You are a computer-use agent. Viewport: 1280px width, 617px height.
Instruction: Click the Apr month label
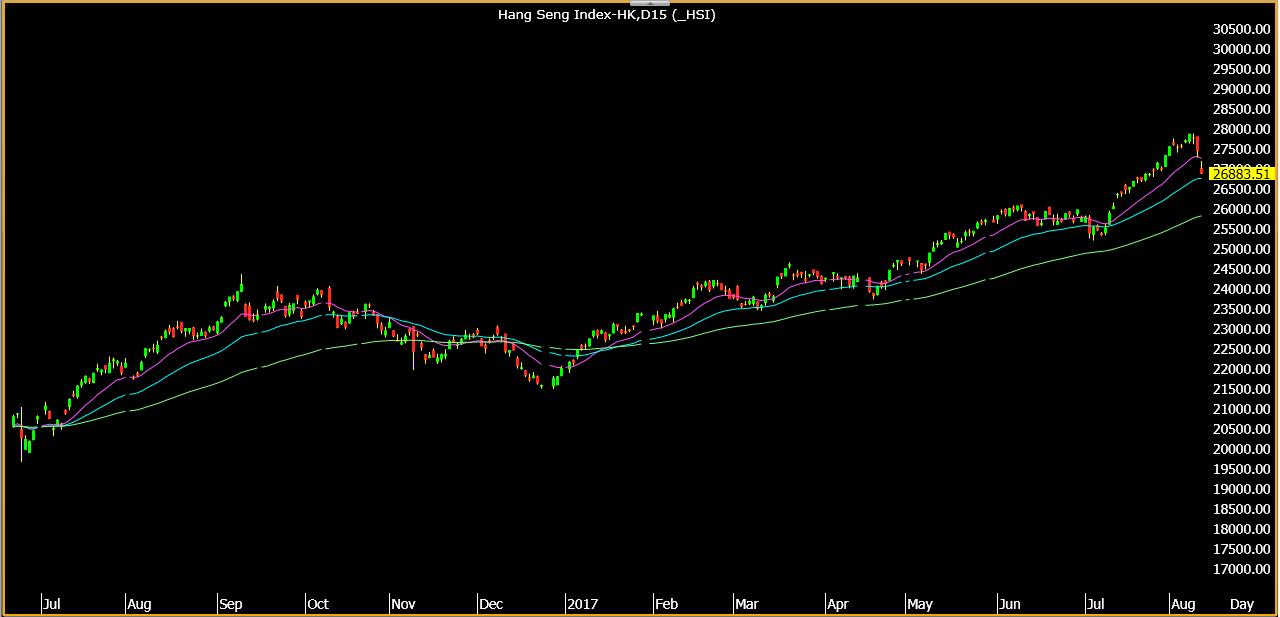(x=838, y=604)
